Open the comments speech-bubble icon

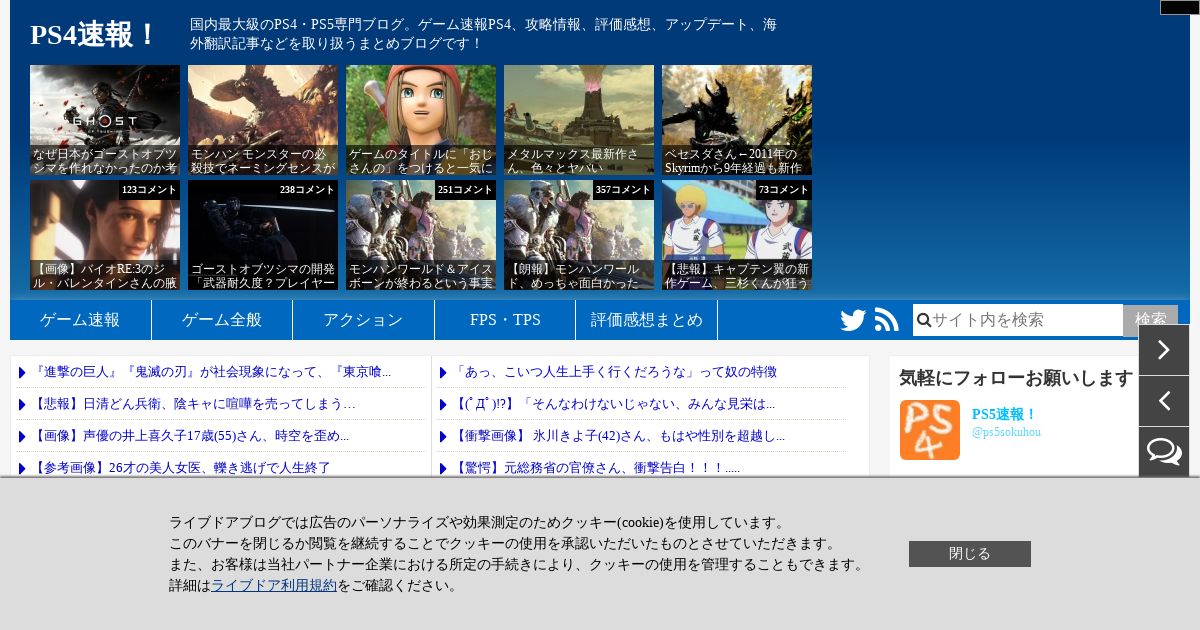click(x=1164, y=452)
